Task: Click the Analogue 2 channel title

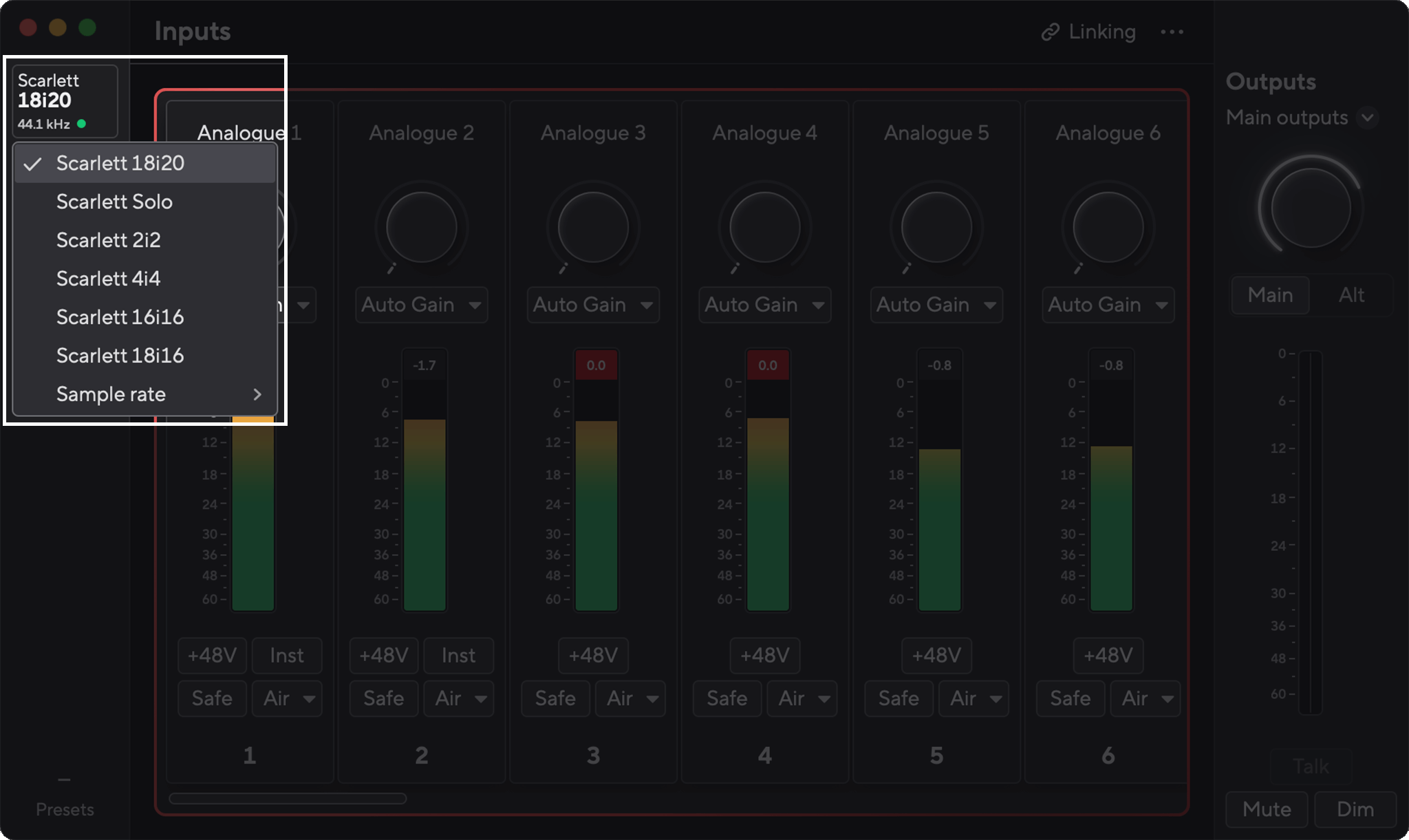Action: (x=421, y=133)
